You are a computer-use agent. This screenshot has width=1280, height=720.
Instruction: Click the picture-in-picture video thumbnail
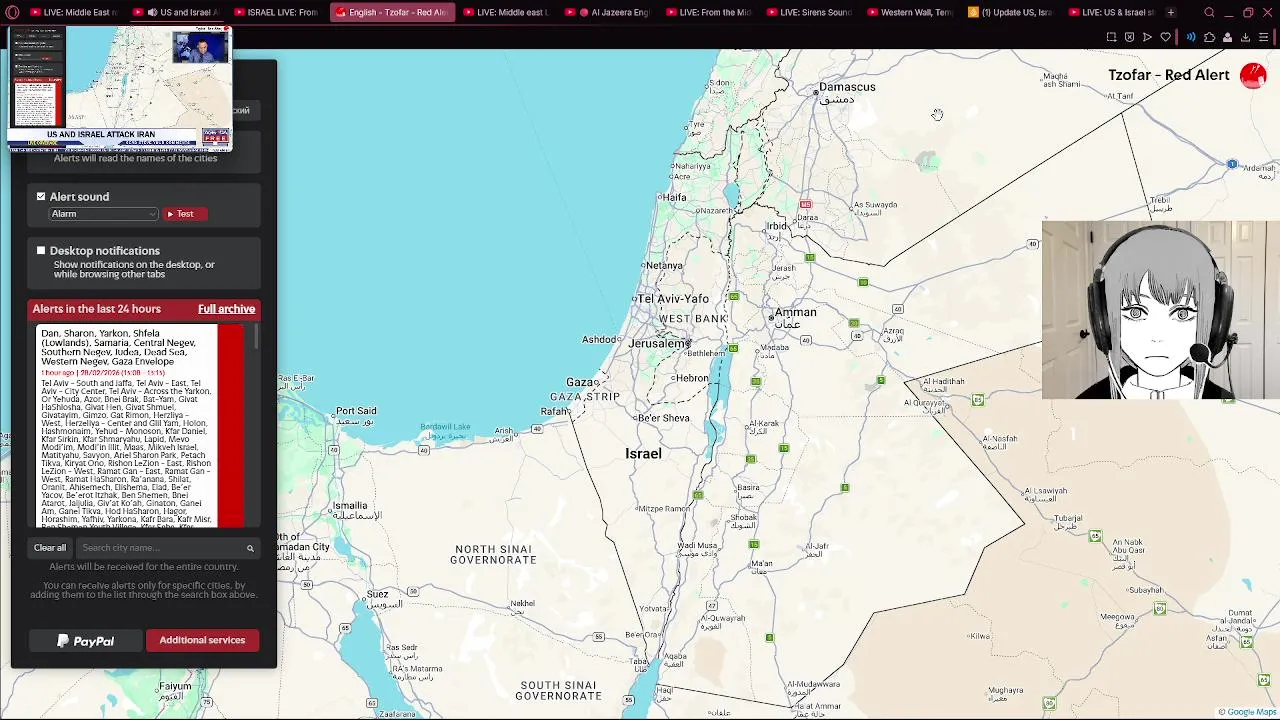(x=120, y=90)
